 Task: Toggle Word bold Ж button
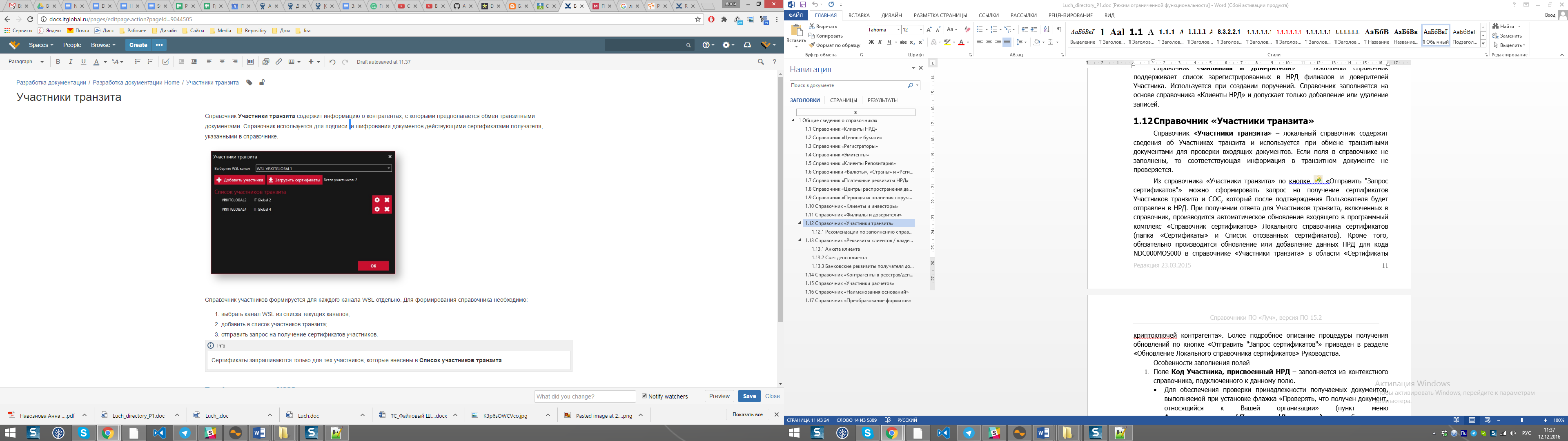[x=871, y=42]
